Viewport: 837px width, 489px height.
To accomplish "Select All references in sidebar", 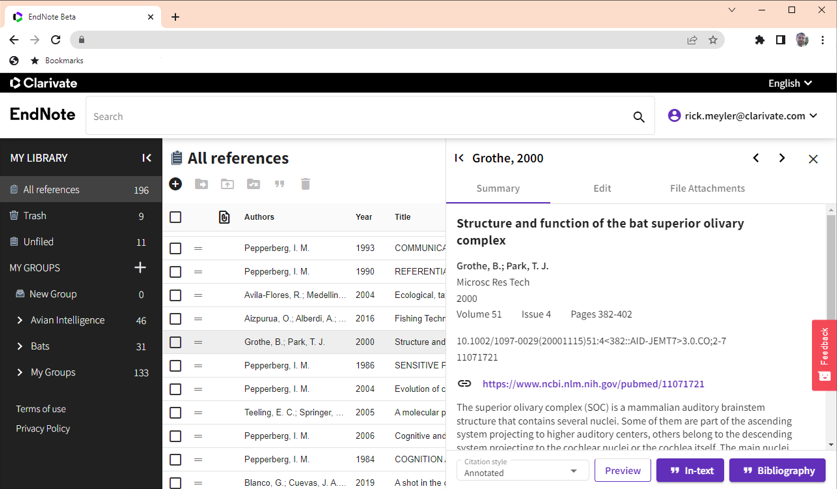I will (x=81, y=190).
